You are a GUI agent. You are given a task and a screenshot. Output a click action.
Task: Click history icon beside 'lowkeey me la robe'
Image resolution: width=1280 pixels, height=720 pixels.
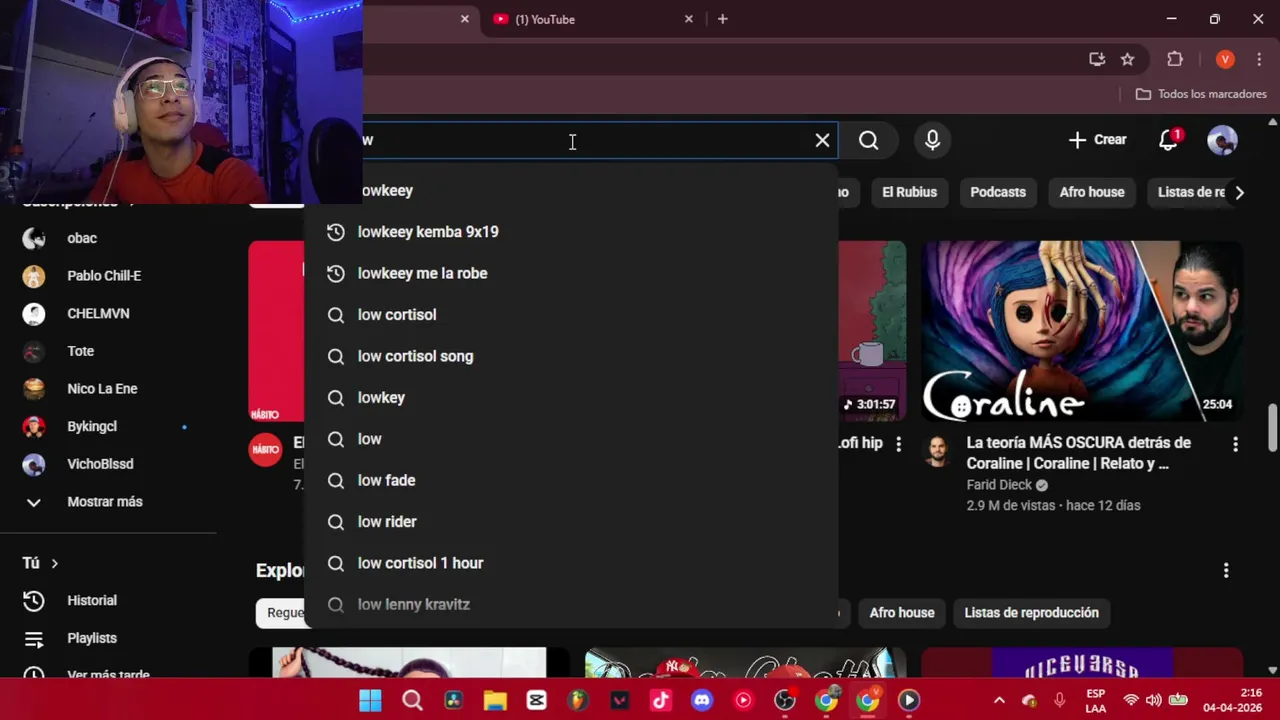tap(336, 273)
